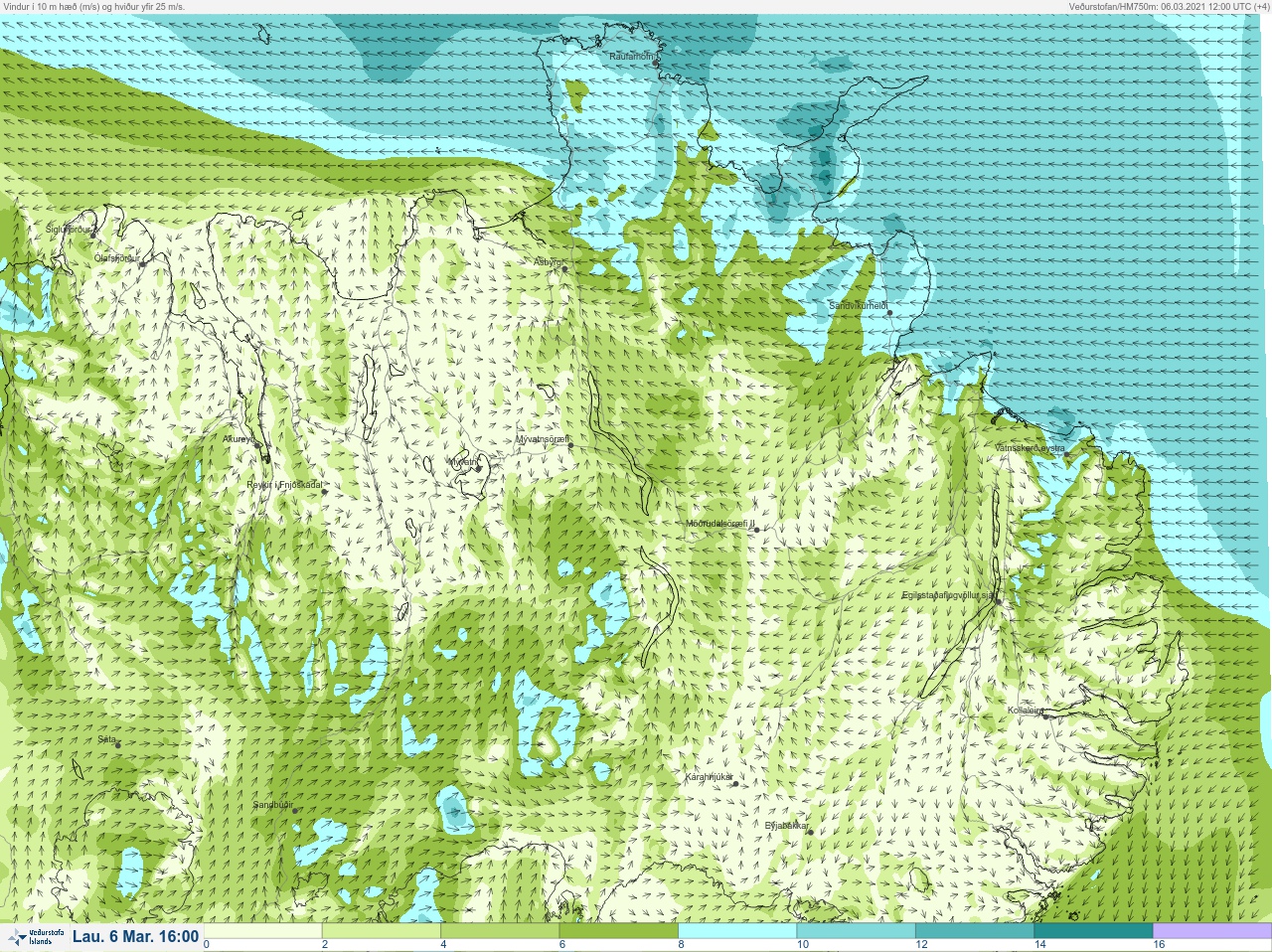Select the purple above-16 m/s legend color
This screenshot has height=952, width=1272.
[1211, 931]
